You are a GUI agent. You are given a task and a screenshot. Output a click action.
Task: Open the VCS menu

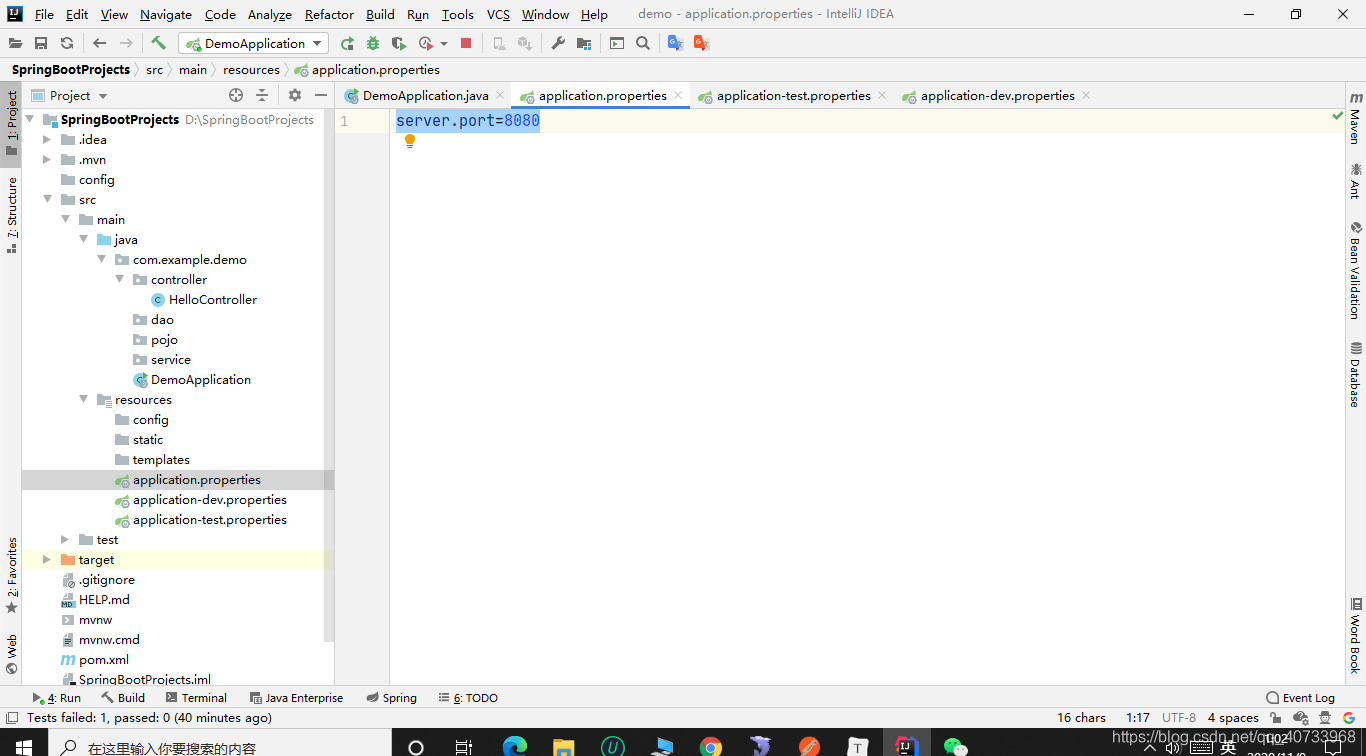(498, 14)
